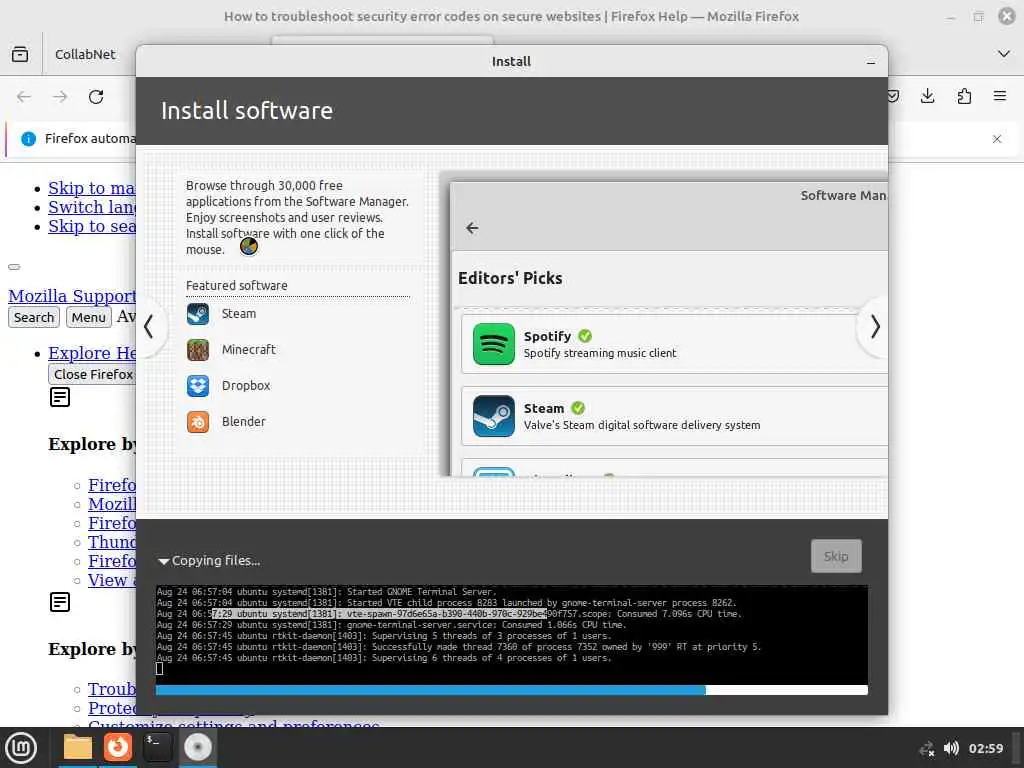Collapse the Copying files log expander

(163, 561)
